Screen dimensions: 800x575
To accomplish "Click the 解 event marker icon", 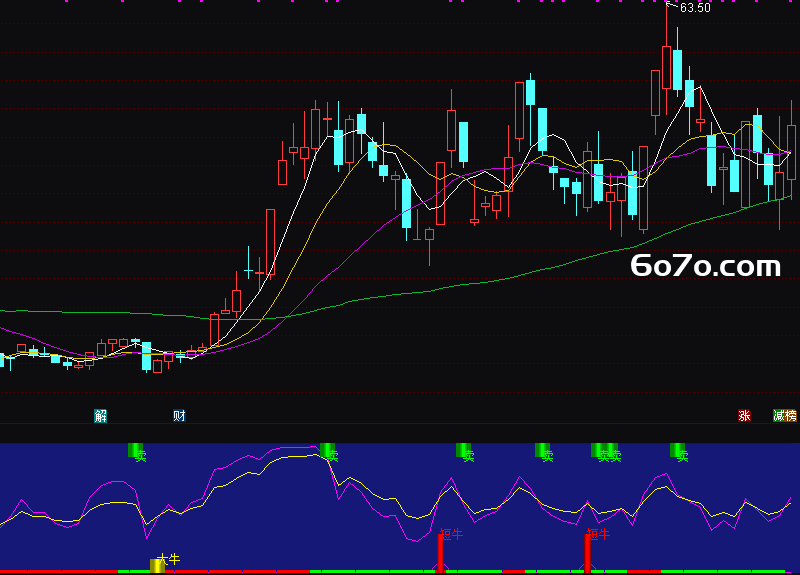I will pyautogui.click(x=101, y=416).
